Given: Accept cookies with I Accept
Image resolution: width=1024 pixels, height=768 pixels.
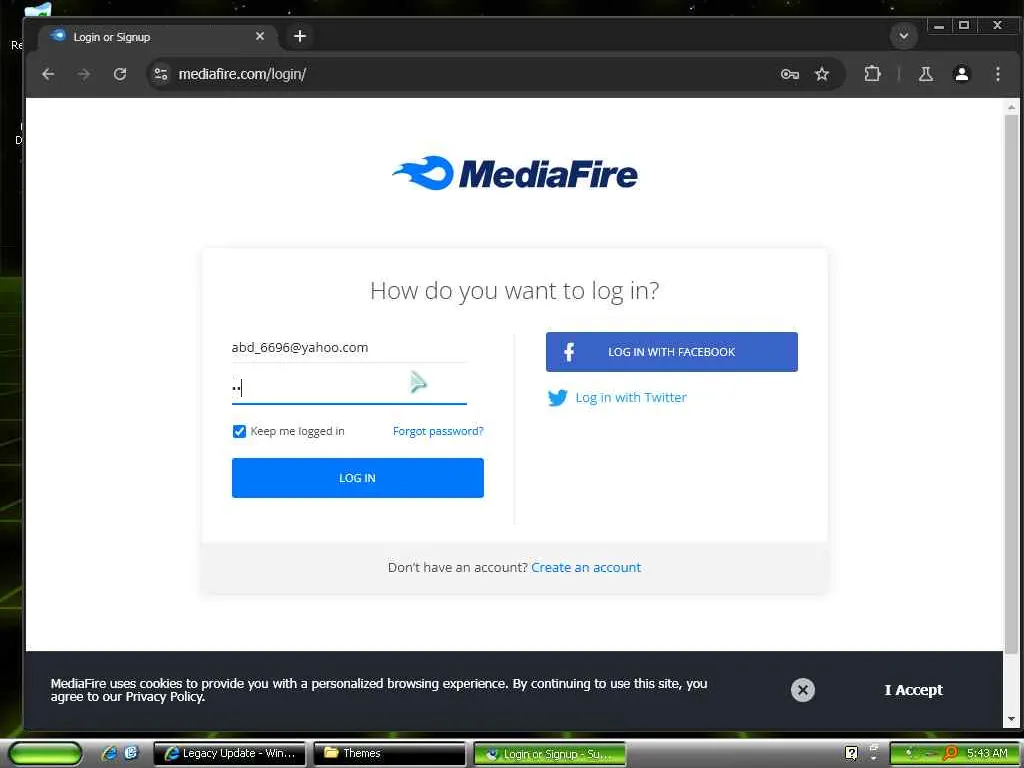Looking at the screenshot, I should pos(913,690).
